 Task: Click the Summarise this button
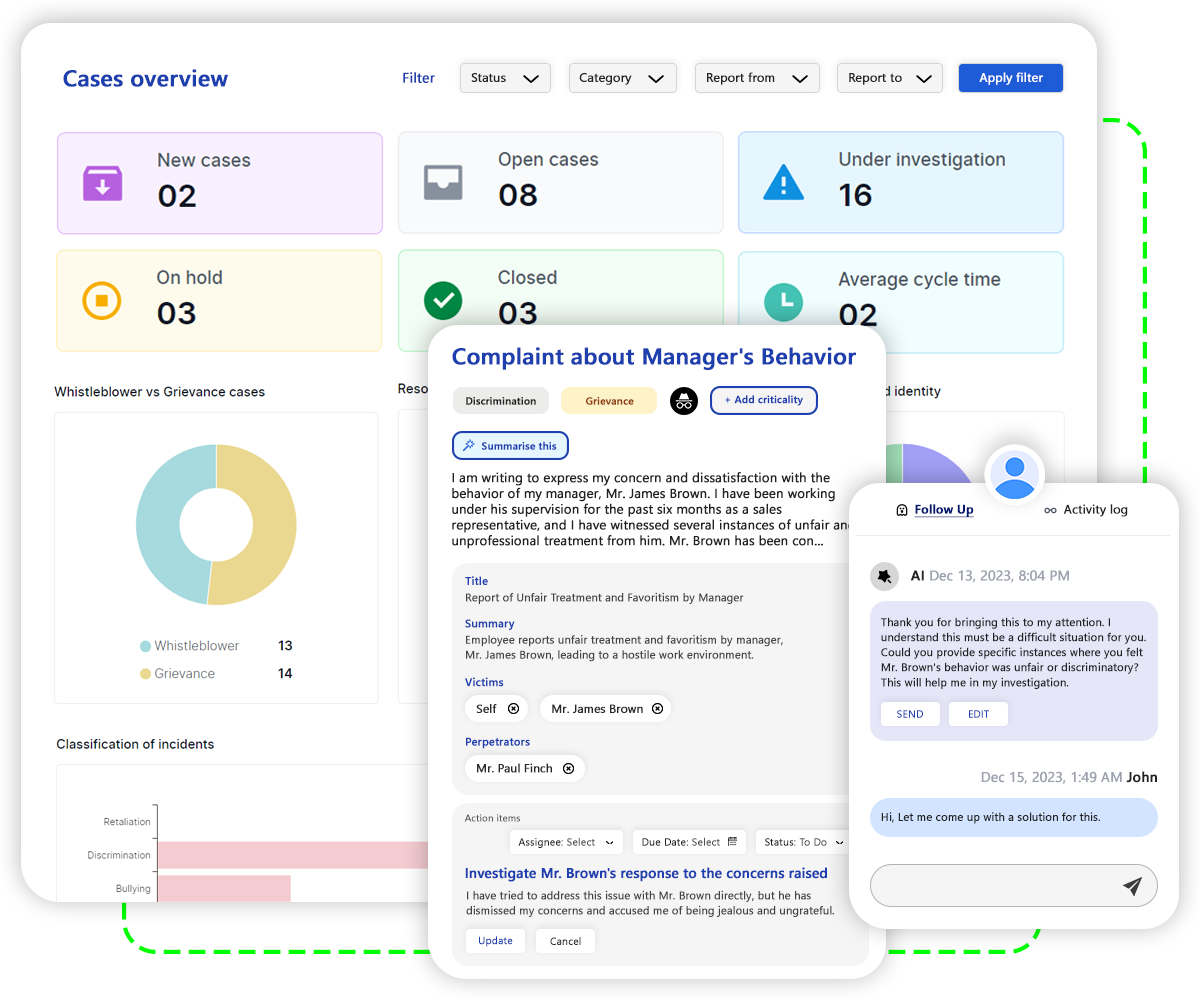tap(510, 446)
